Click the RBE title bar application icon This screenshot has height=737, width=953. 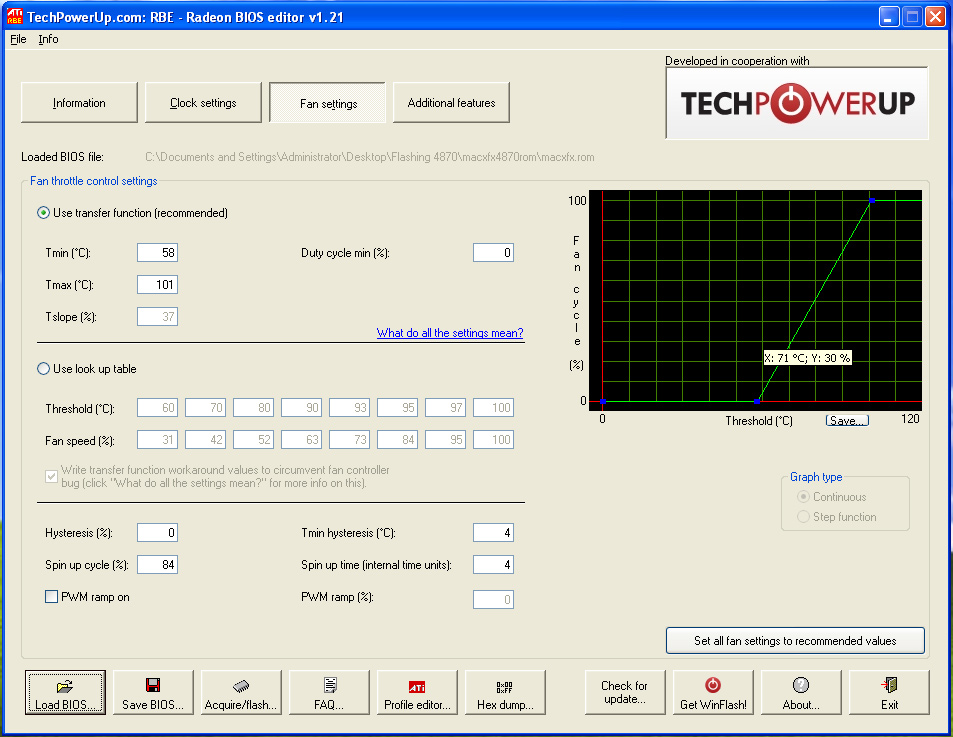click(14, 16)
